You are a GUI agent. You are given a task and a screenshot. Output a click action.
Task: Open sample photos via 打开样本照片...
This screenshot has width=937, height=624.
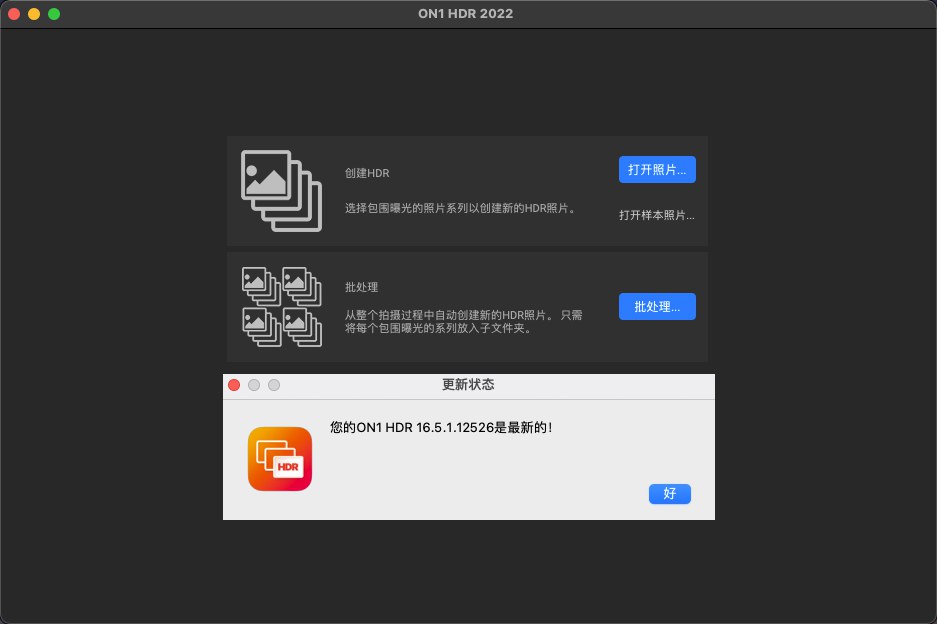click(656, 215)
